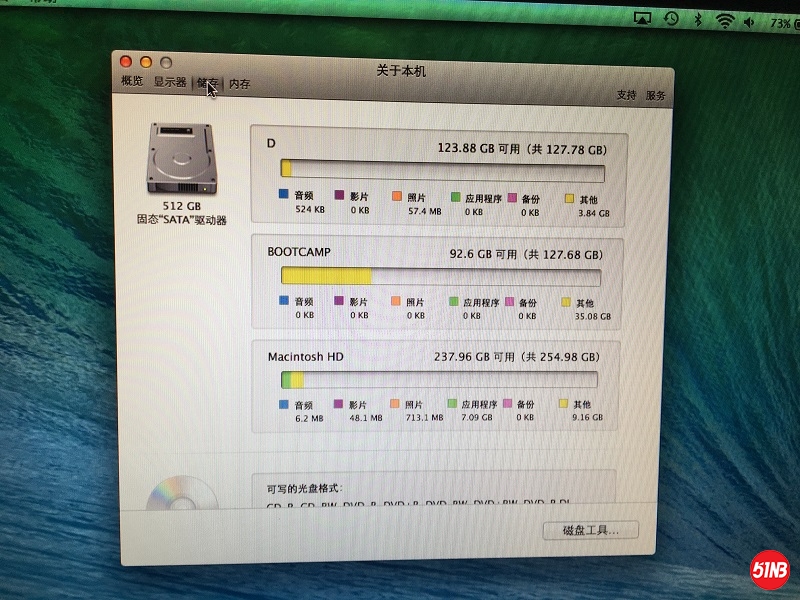Click pink 备份 swatch under BOOTCAMP
The height and width of the screenshot is (600, 800).
(x=509, y=302)
